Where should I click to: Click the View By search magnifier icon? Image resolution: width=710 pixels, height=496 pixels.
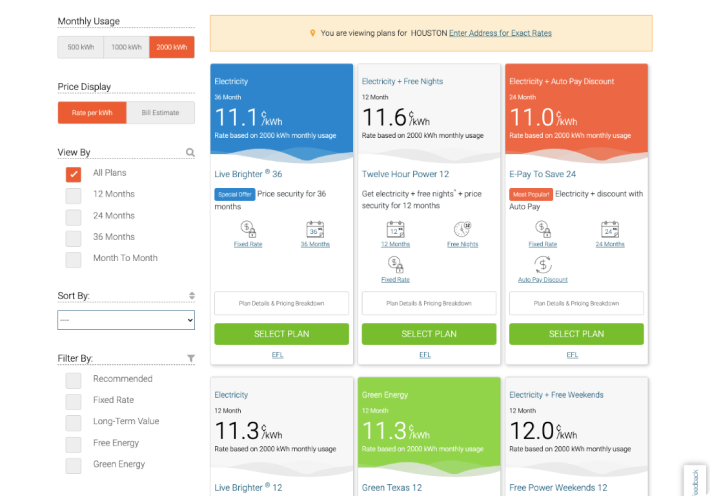(190, 153)
